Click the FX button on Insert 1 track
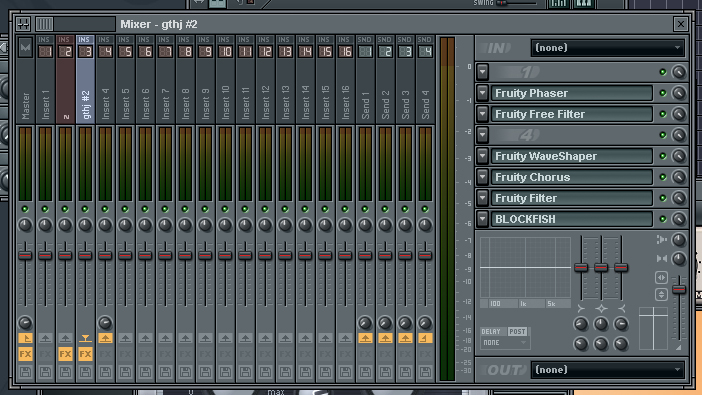The height and width of the screenshot is (395, 702). click(45, 355)
